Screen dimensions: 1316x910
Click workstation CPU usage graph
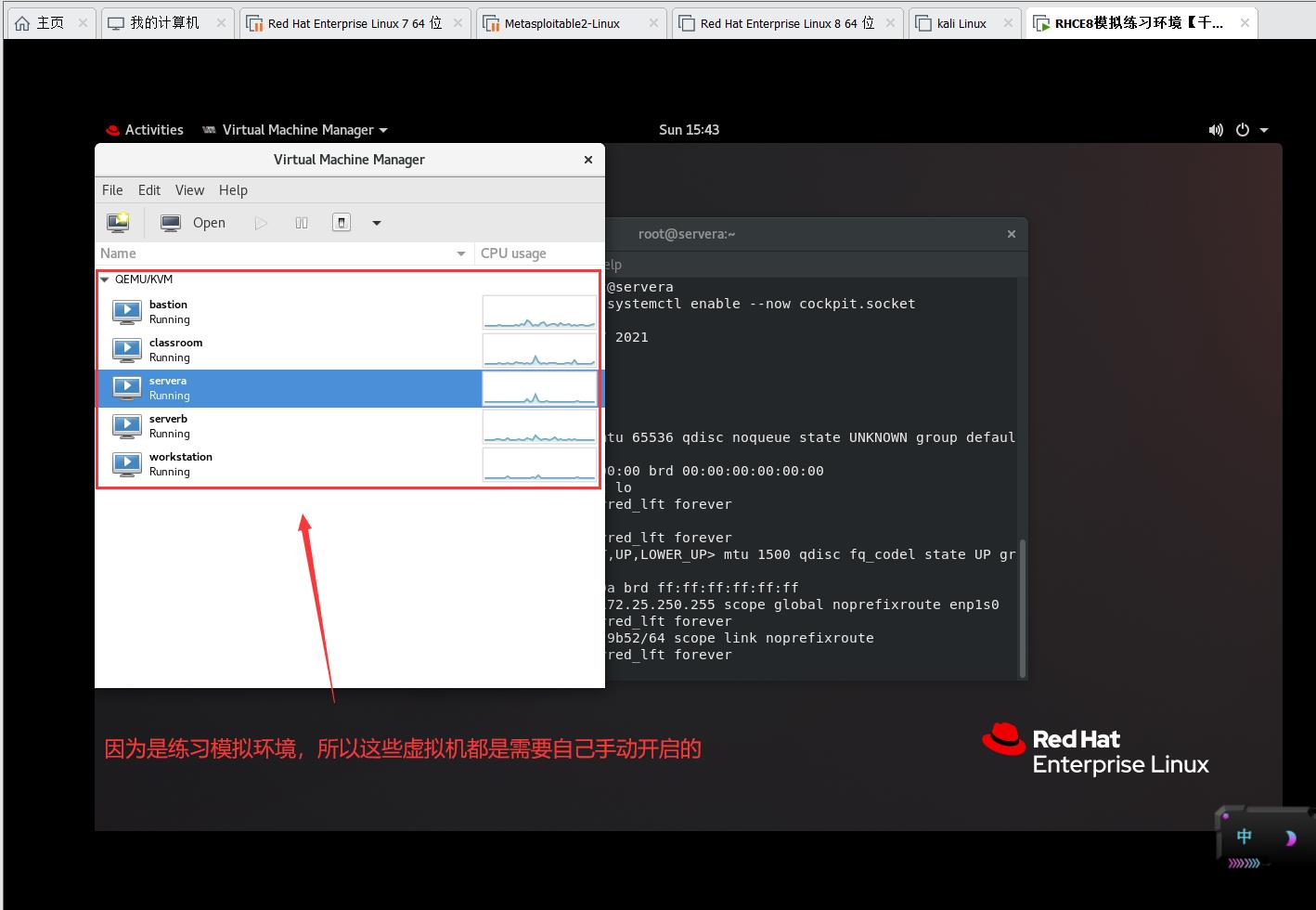[x=539, y=464]
